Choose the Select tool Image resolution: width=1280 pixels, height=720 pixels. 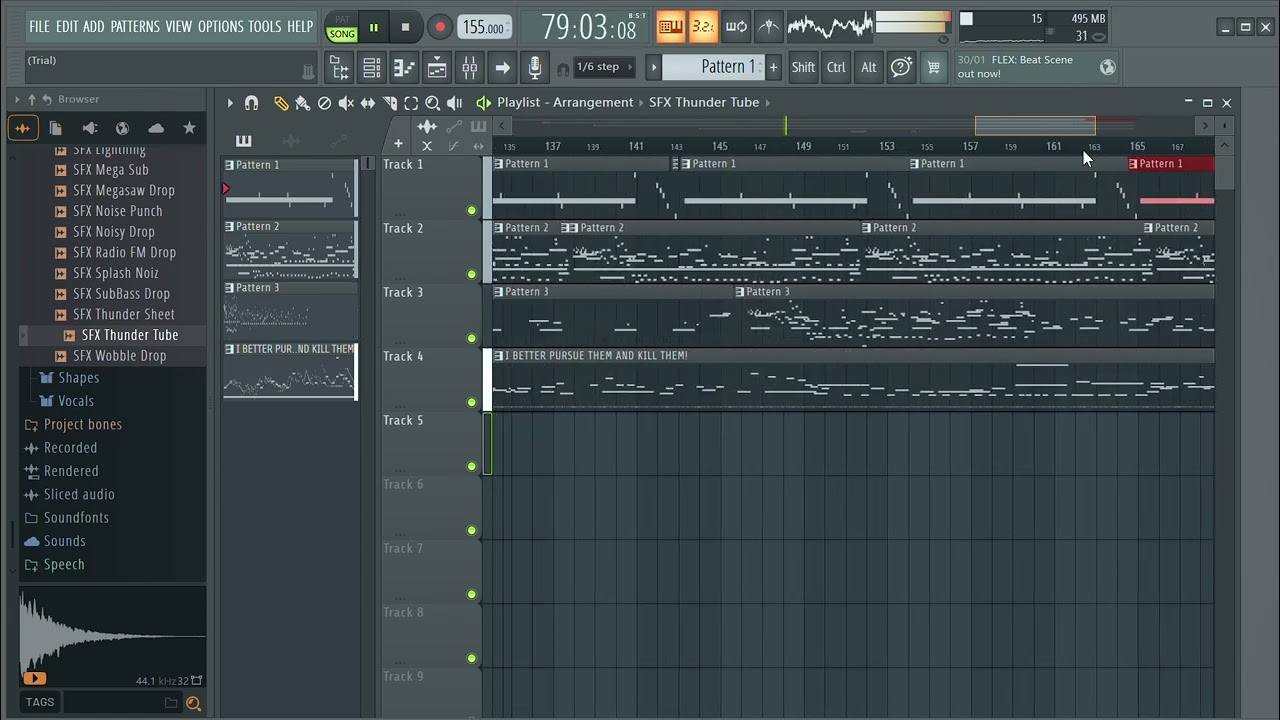tap(411, 103)
